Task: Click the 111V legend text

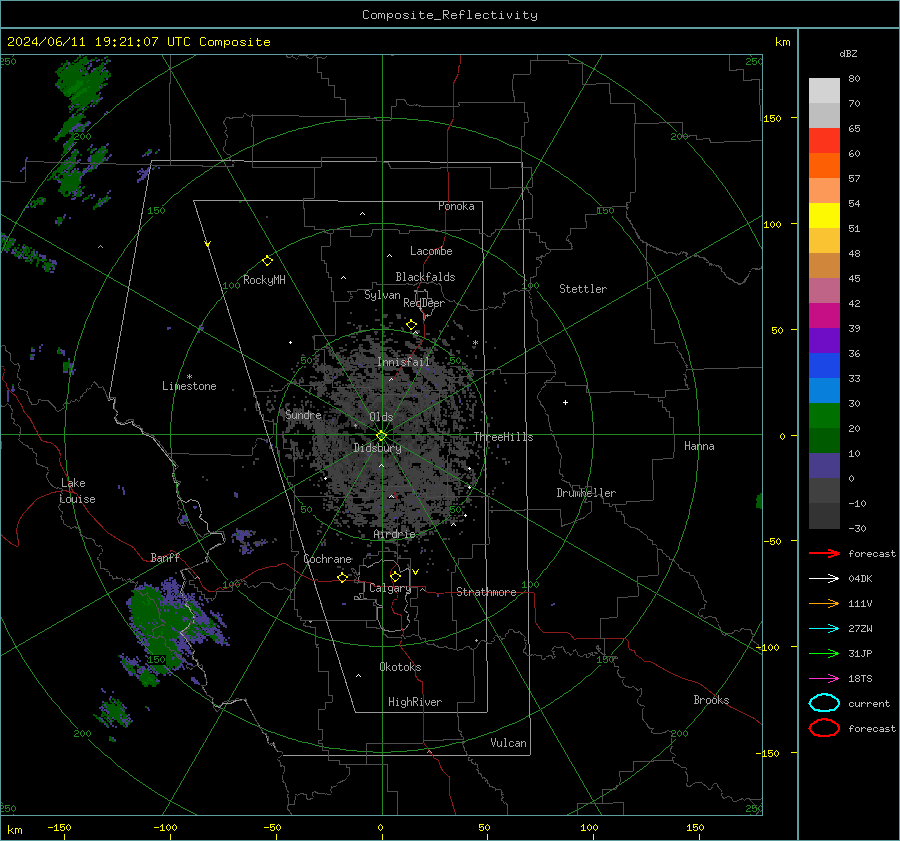Action: pyautogui.click(x=860, y=603)
